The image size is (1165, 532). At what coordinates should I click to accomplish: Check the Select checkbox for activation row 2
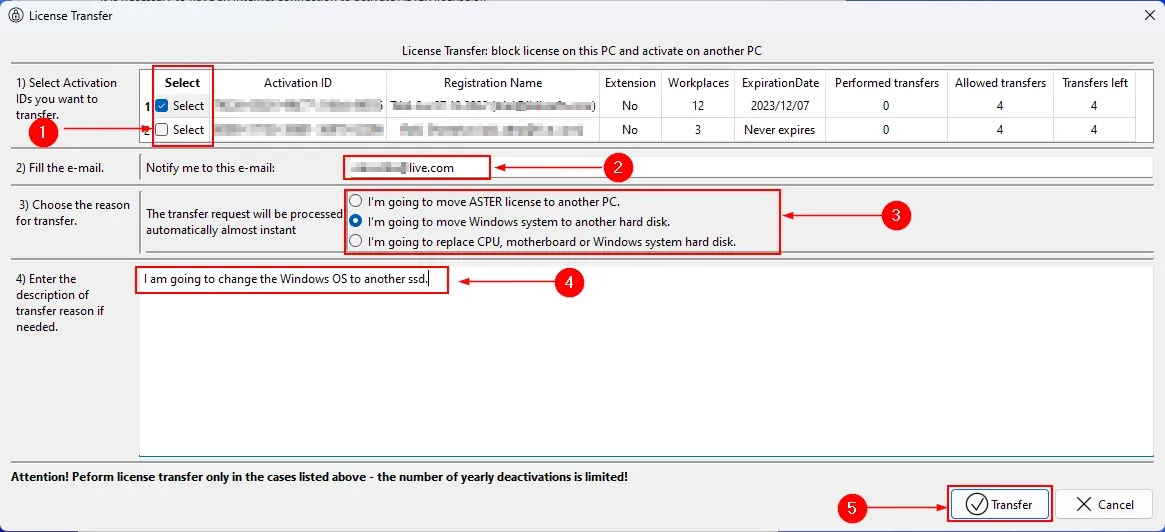coord(162,130)
